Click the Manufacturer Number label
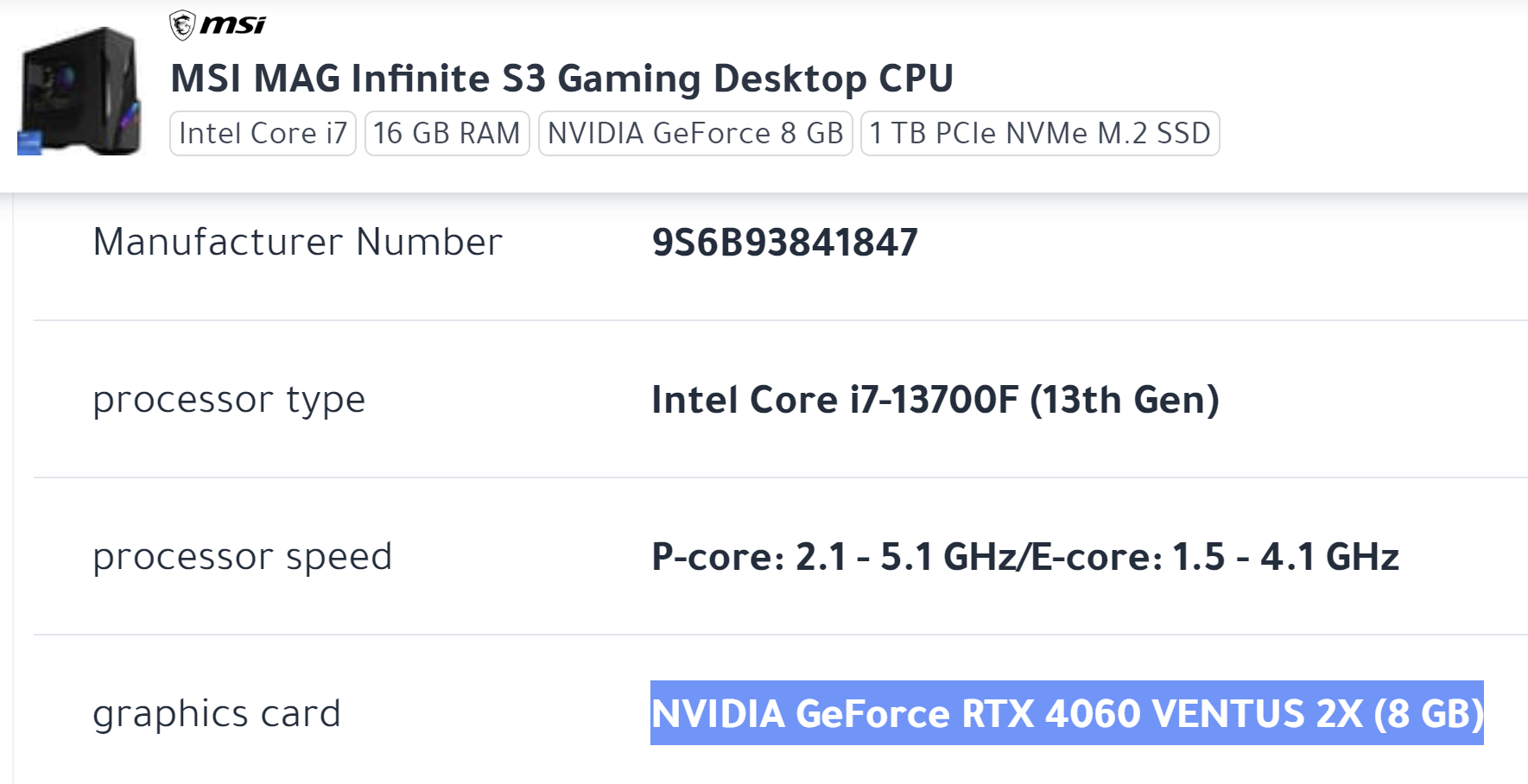The width and height of the screenshot is (1528, 784). coord(297,242)
